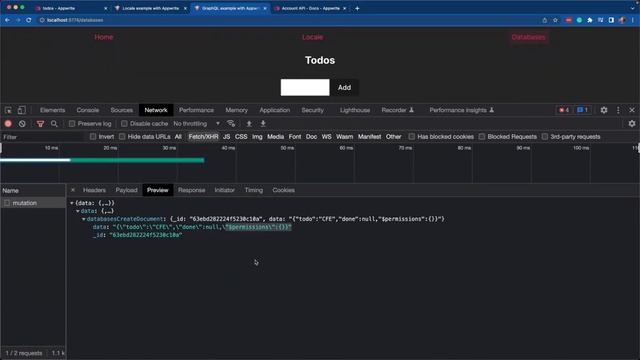Import HAR file upload arrow icon
Viewport: 640px width, 360px height.
[249, 124]
